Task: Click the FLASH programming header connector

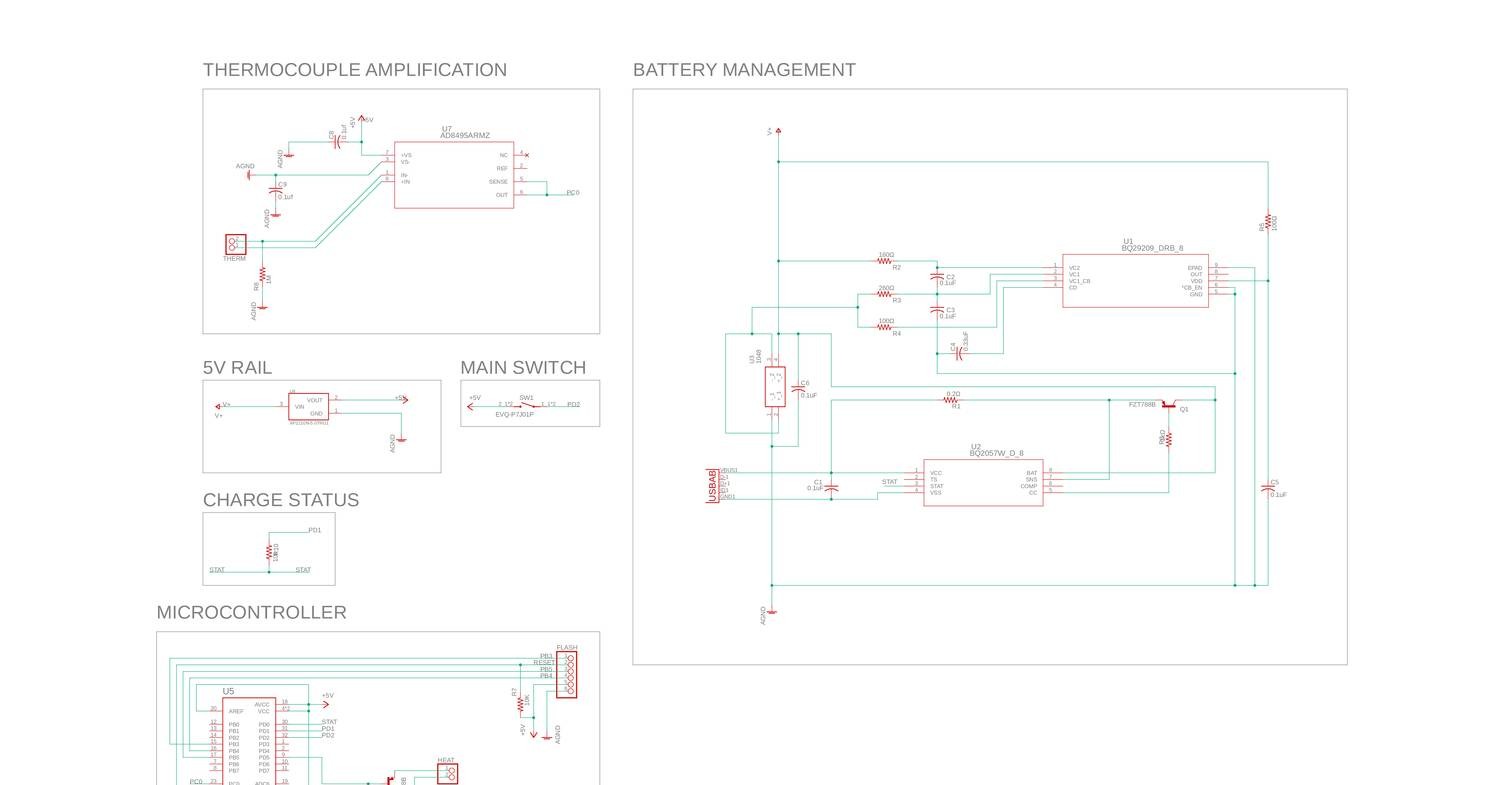Action: point(566,675)
